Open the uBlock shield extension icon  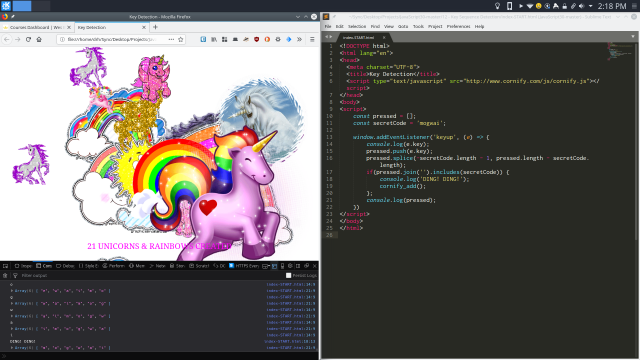256,40
